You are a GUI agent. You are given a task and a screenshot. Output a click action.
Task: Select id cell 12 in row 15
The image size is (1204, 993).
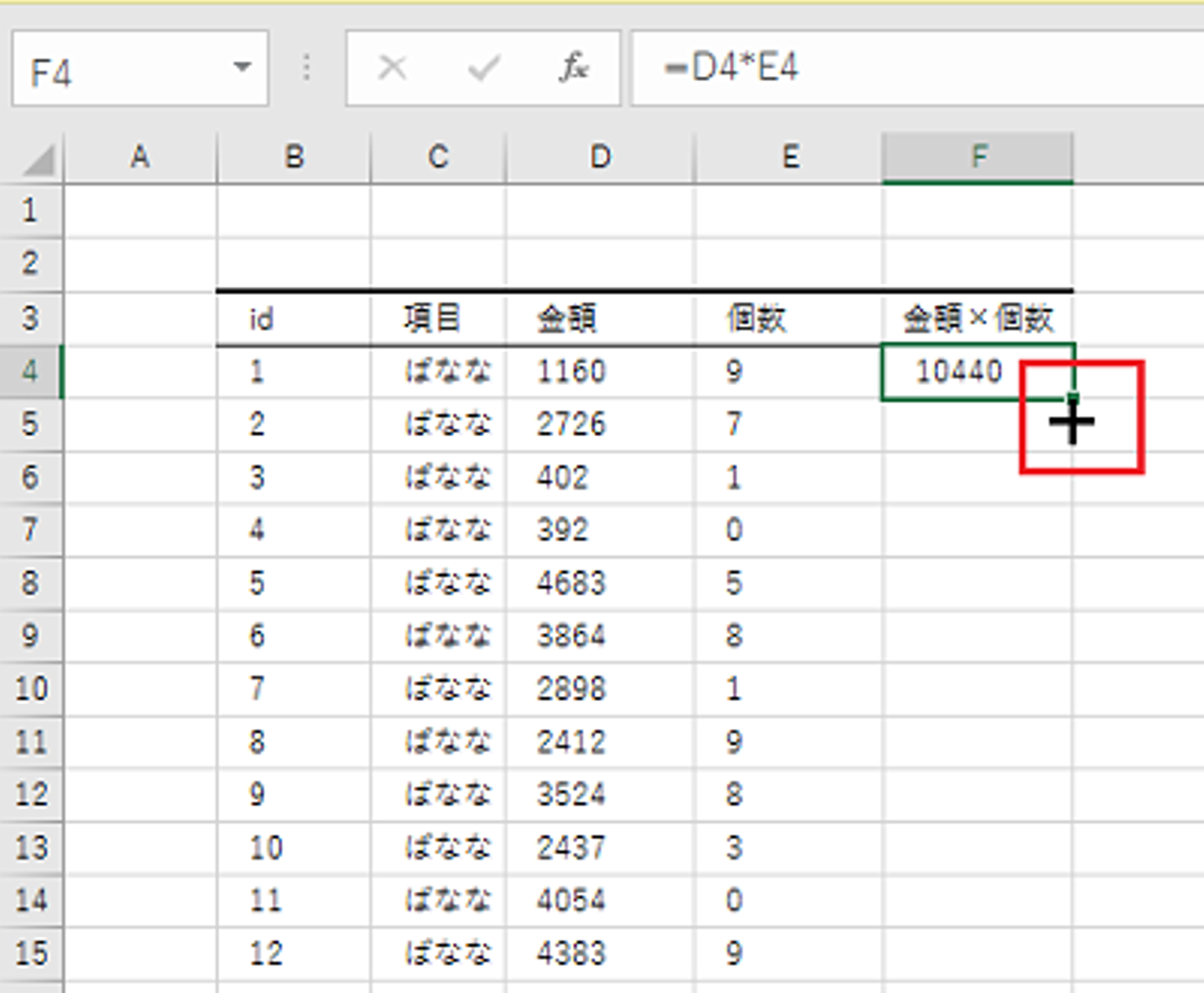[293, 955]
